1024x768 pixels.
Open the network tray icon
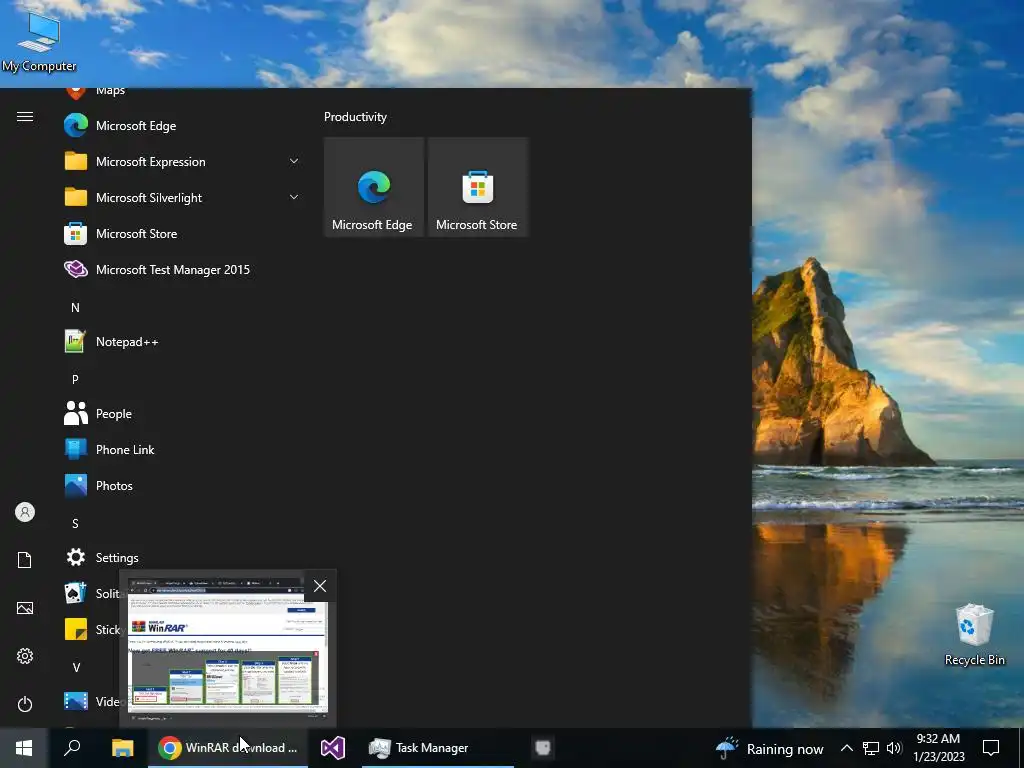[x=871, y=748]
